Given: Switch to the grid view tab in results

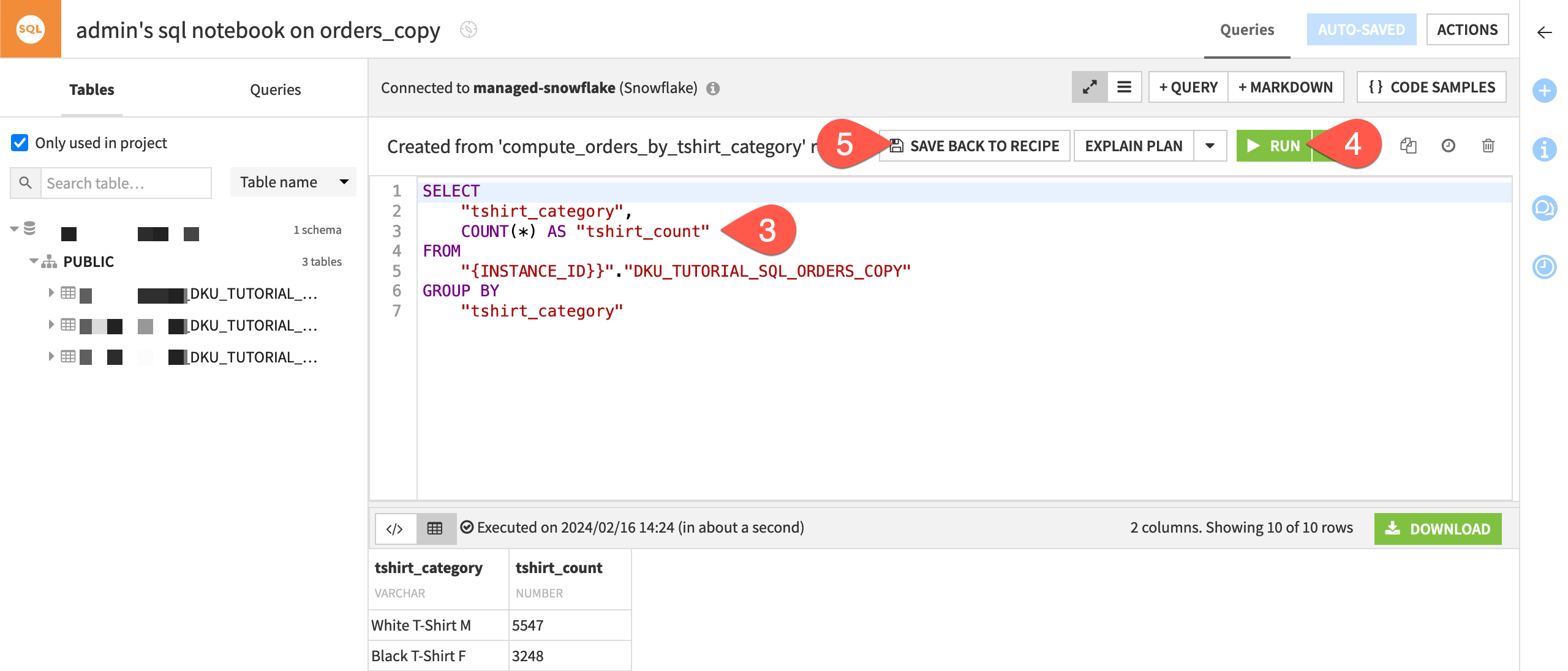Looking at the screenshot, I should 433,527.
